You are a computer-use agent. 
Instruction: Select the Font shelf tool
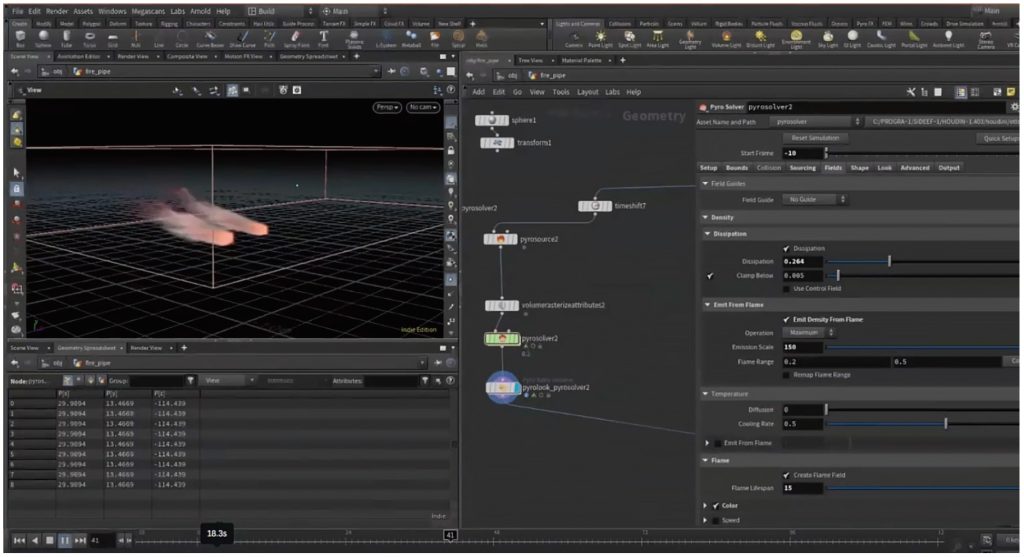tap(323, 39)
